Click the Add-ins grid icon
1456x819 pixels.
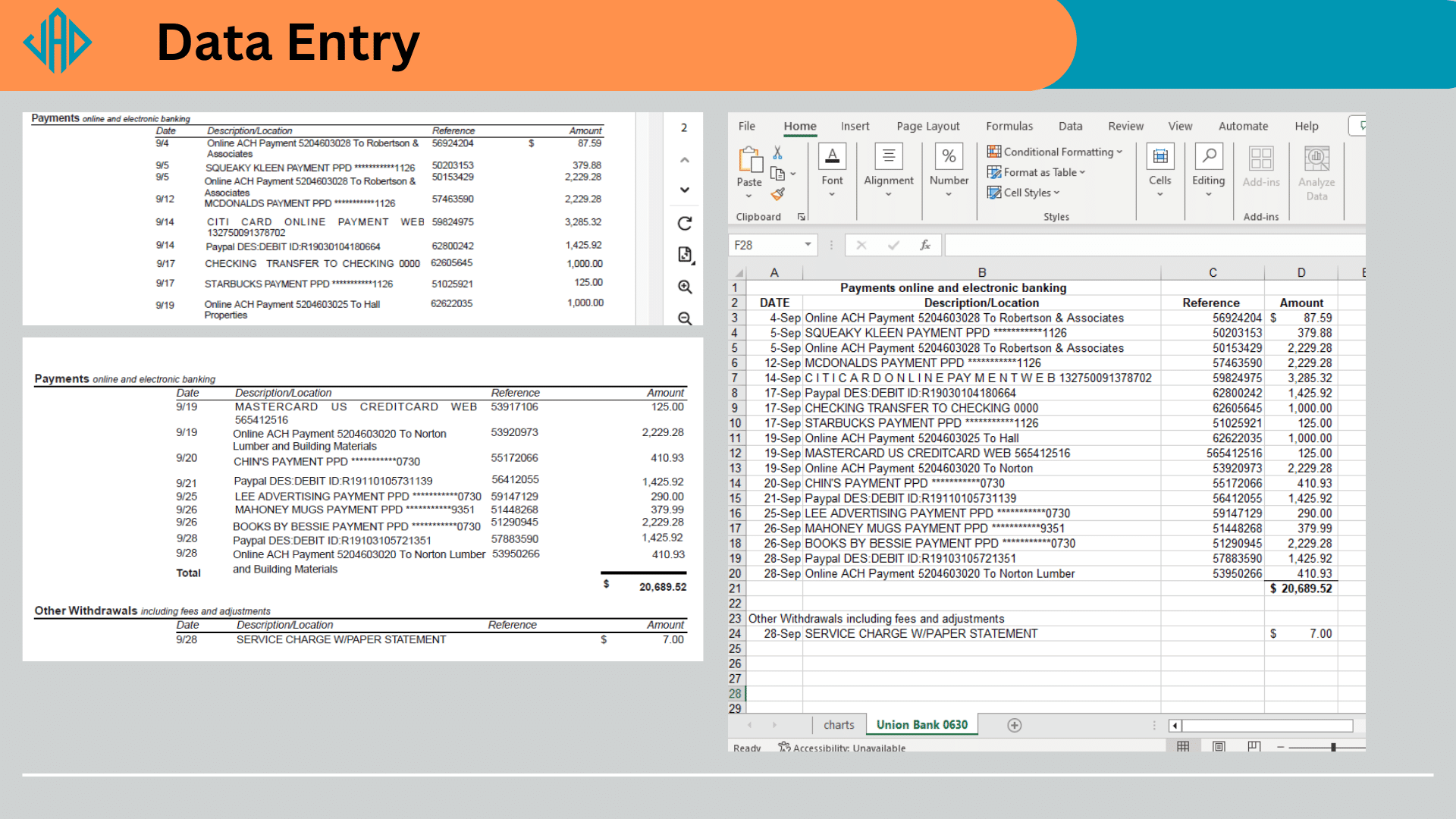[x=1261, y=158]
